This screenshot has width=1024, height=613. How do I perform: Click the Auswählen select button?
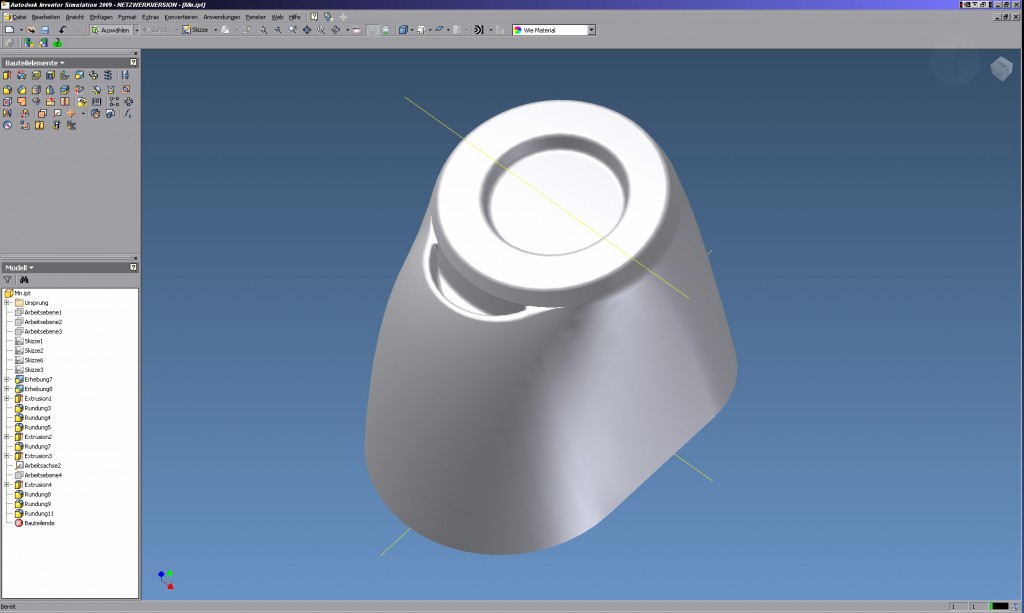click(112, 30)
